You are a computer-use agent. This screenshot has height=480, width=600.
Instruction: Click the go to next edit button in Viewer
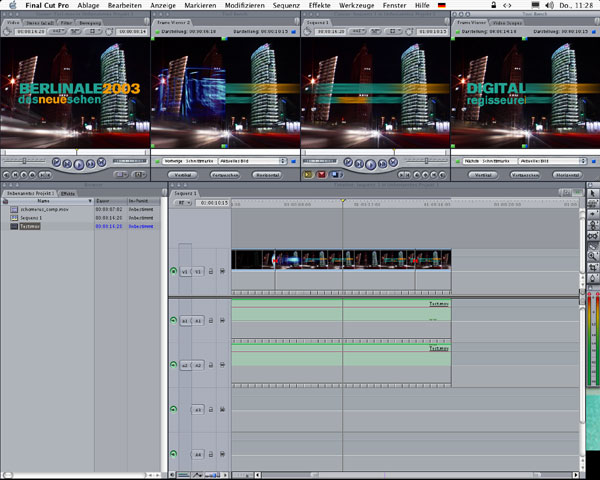click(101, 162)
